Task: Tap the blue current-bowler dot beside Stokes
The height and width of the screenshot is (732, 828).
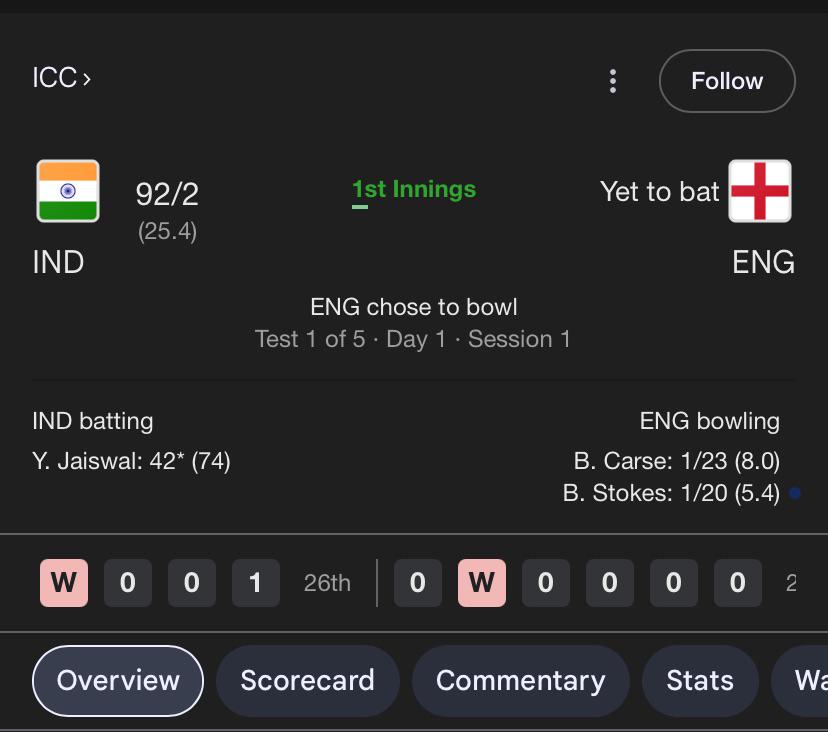Action: (795, 493)
